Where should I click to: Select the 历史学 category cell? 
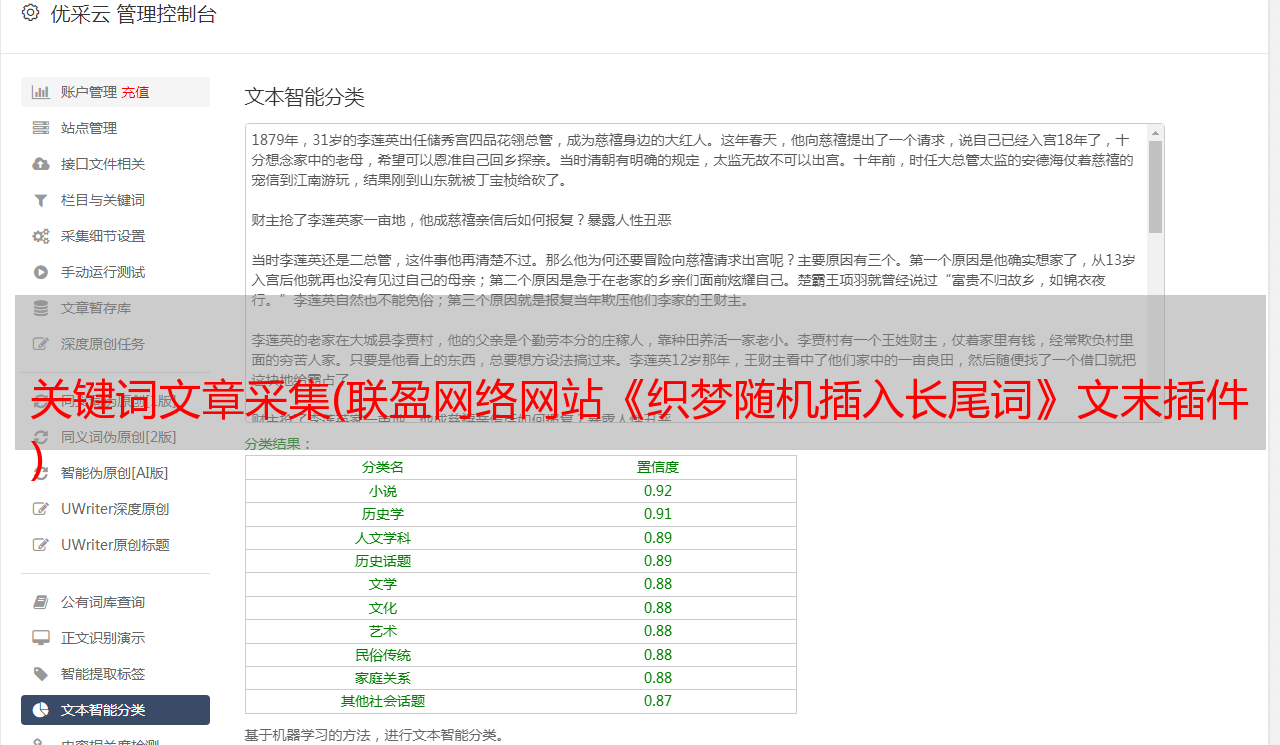click(x=383, y=514)
